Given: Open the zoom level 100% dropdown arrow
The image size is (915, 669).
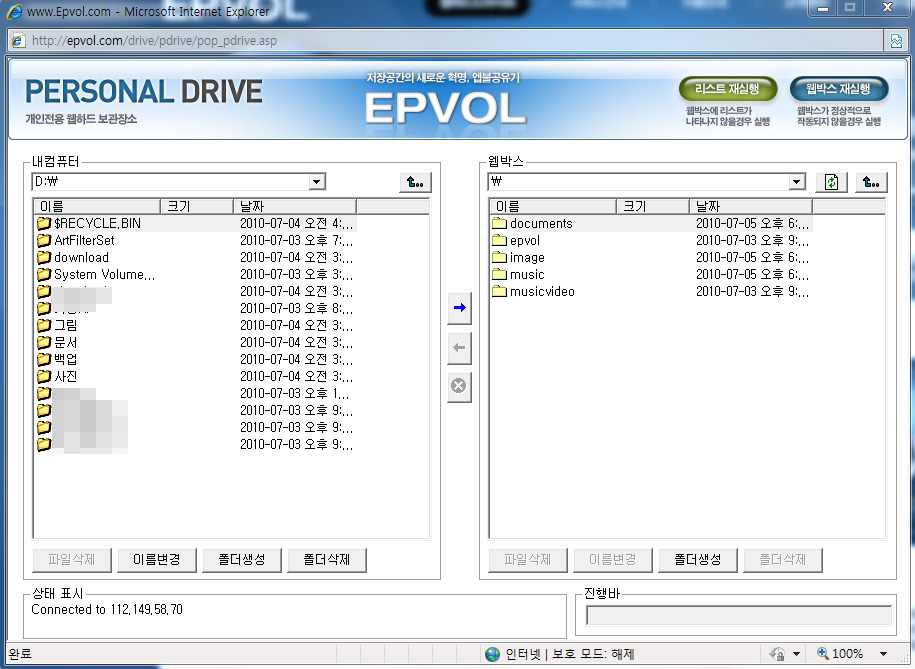Looking at the screenshot, I should tap(883, 654).
